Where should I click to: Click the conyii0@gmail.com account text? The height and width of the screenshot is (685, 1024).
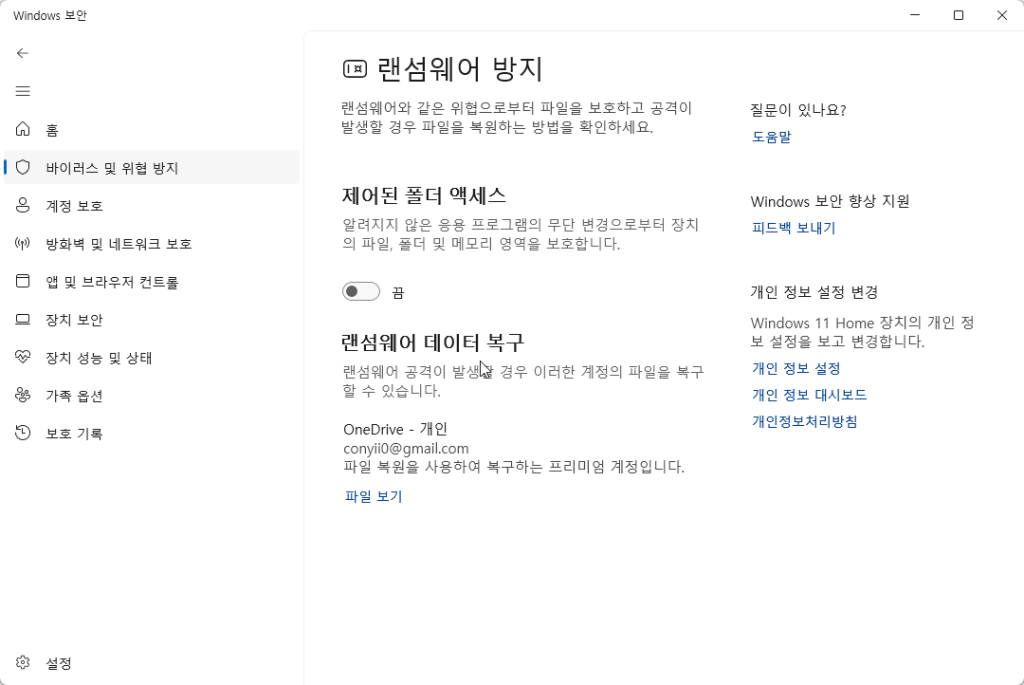click(406, 449)
